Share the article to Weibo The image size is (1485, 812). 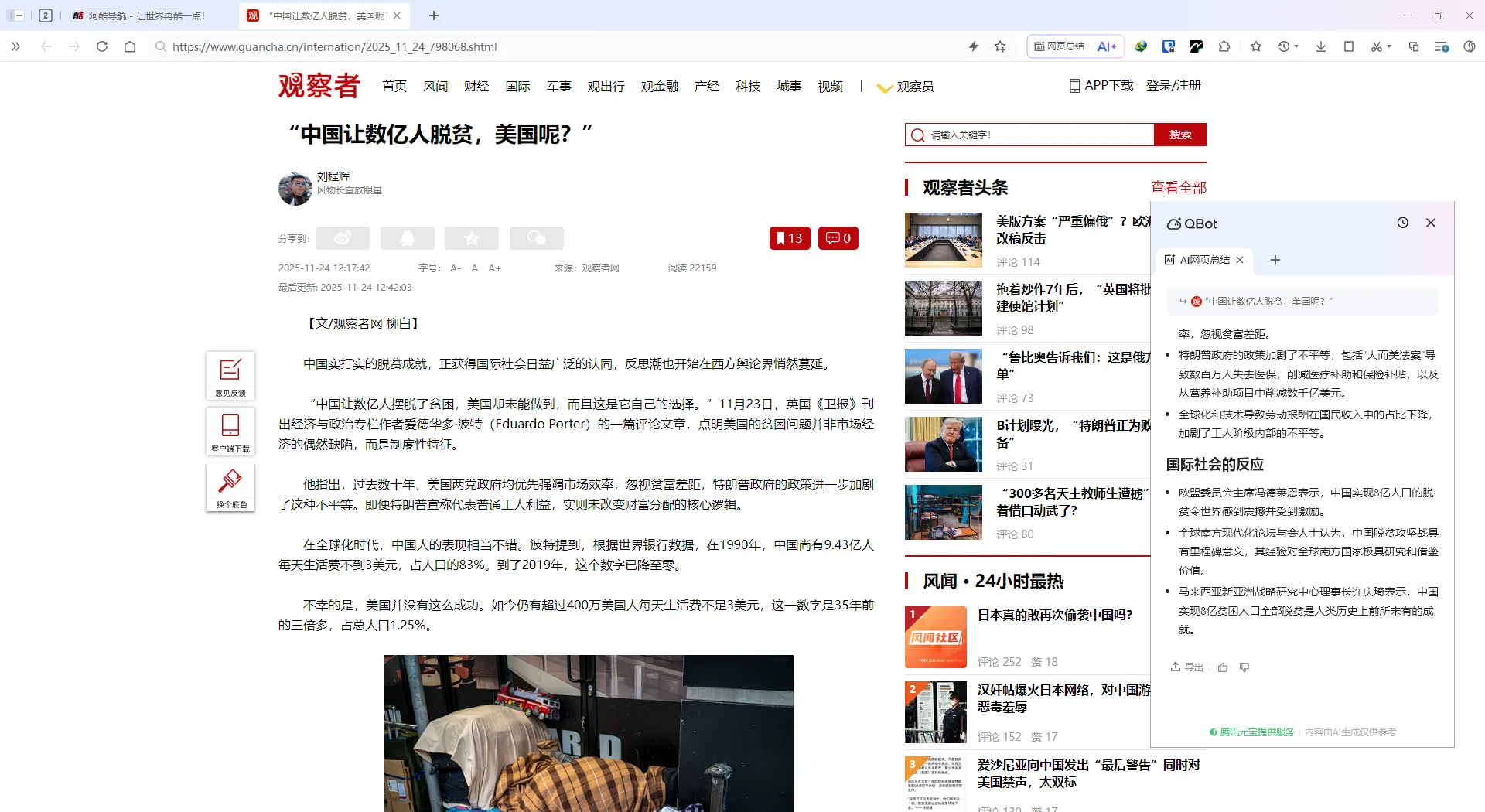[341, 237]
